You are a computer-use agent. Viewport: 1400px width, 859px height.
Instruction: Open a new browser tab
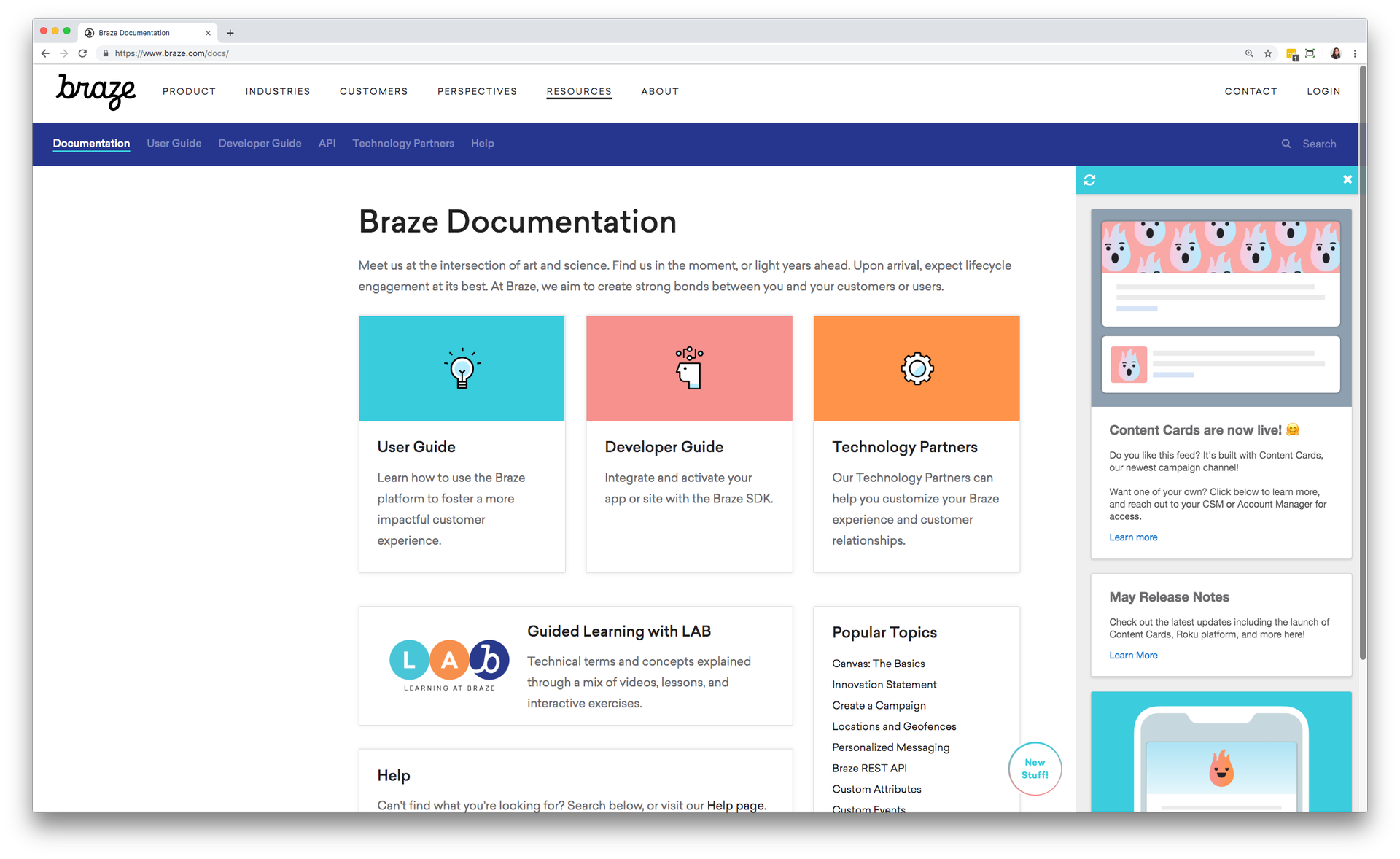230,33
